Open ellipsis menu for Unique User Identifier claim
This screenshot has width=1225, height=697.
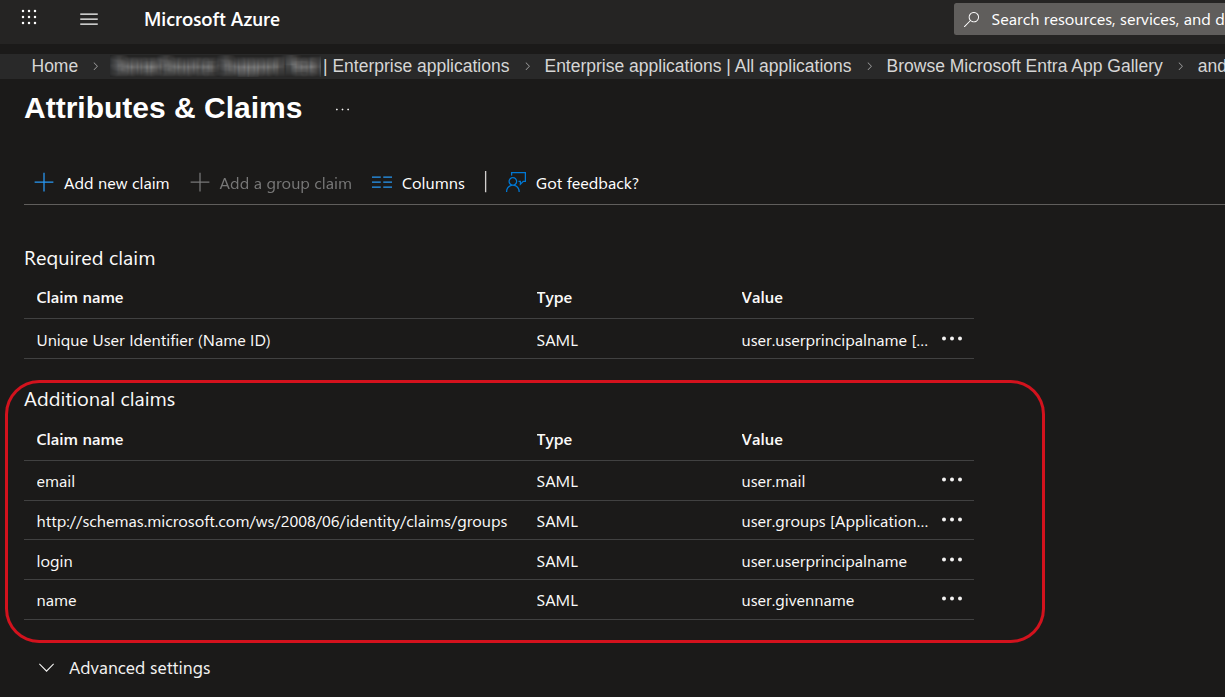[952, 339]
